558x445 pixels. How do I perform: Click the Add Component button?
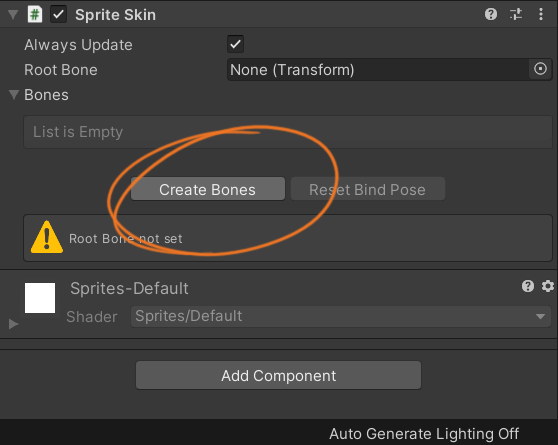(278, 375)
